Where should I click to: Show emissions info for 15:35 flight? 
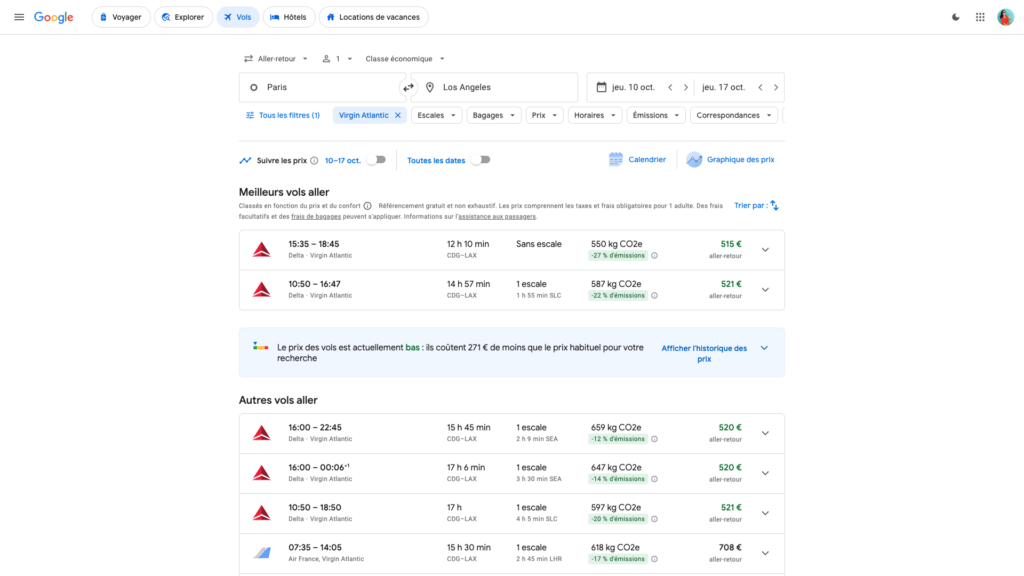tap(654, 255)
